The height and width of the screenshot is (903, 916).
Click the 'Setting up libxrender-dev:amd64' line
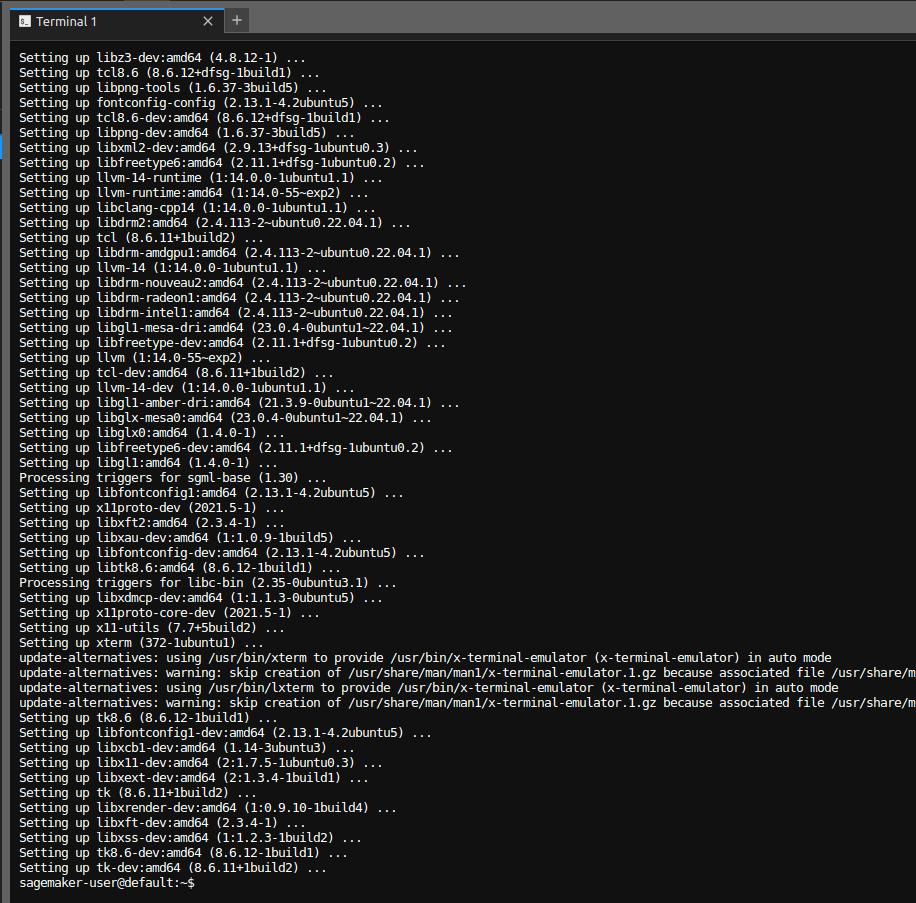point(207,807)
